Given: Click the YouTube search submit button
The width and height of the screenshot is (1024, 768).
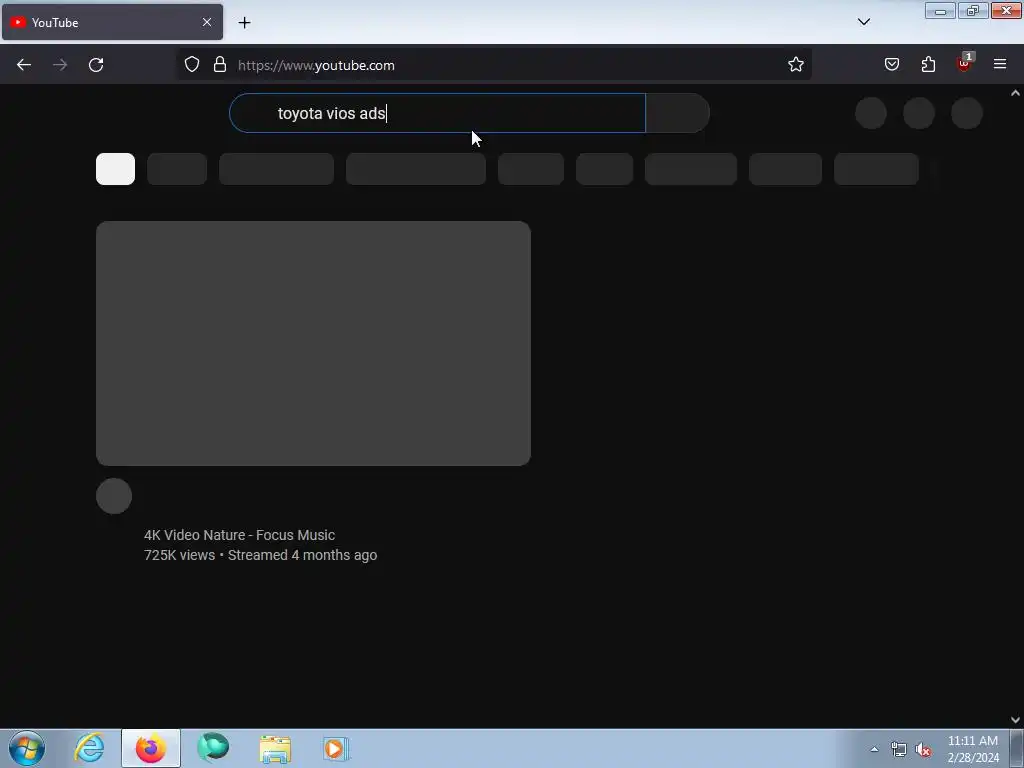Looking at the screenshot, I should (677, 113).
